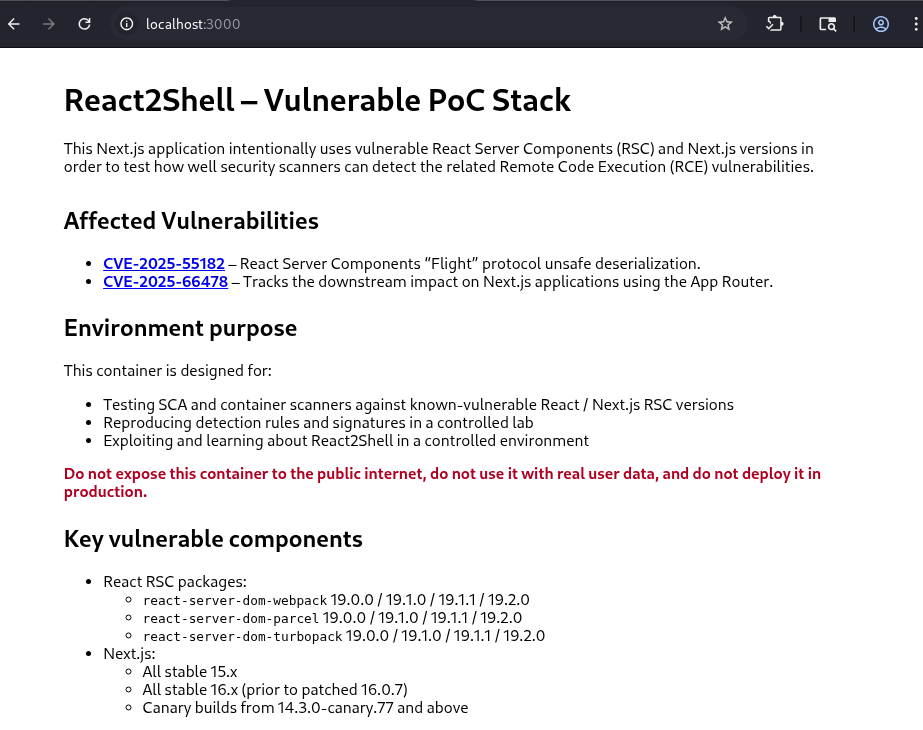Viewport: 923px width, 730px height.
Task: Follow the CVE-2025-66478 link
Action: pyautogui.click(x=165, y=282)
